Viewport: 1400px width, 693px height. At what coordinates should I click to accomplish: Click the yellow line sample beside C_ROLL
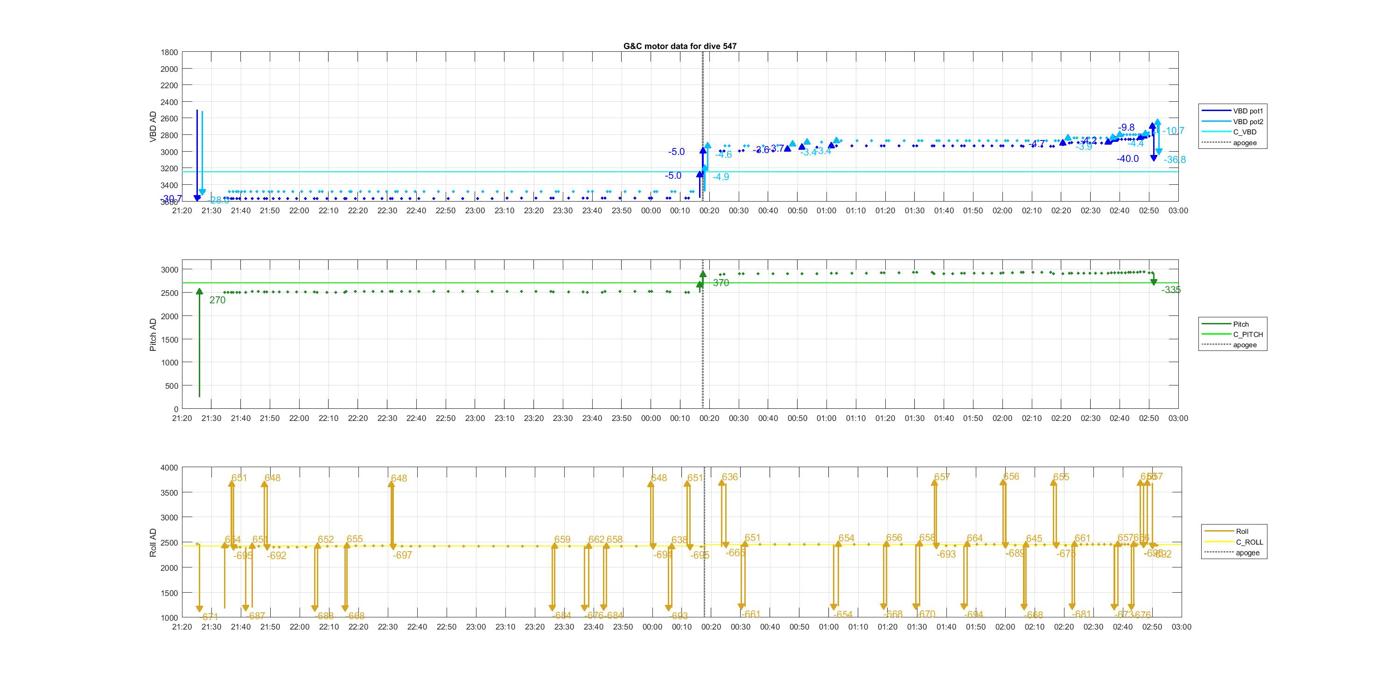click(1220, 542)
